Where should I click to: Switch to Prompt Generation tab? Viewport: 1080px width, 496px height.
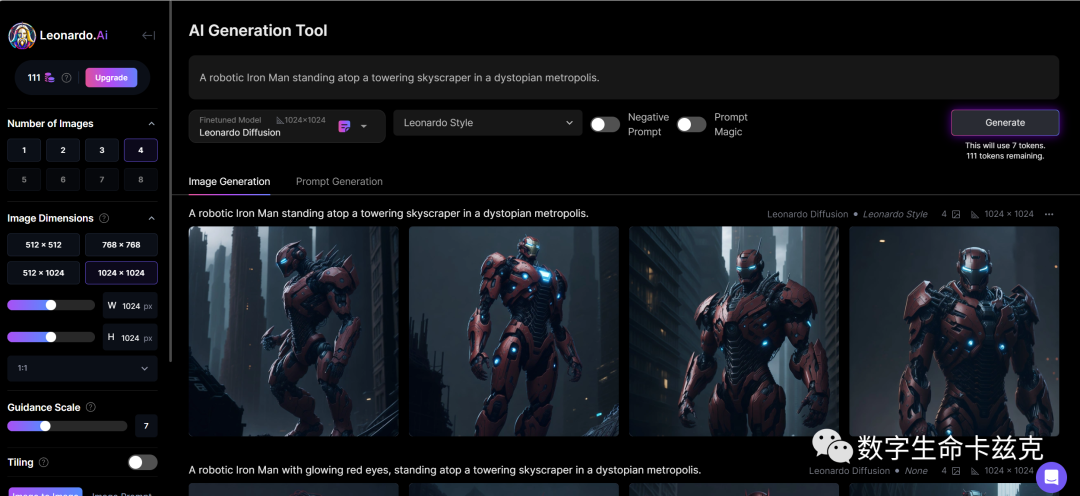click(x=339, y=182)
